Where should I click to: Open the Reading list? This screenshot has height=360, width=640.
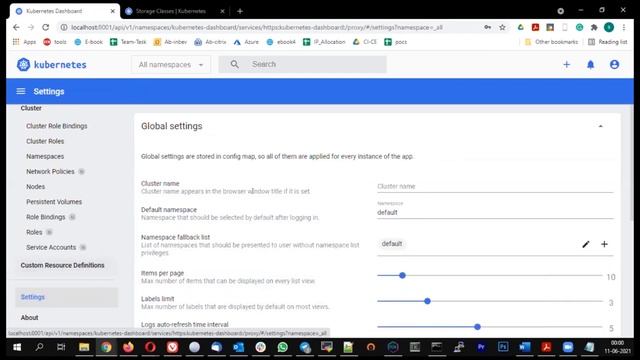(607, 42)
